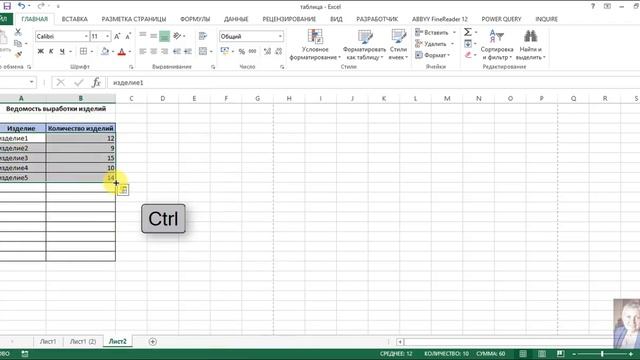Click the Insert Function fx button

96,82
